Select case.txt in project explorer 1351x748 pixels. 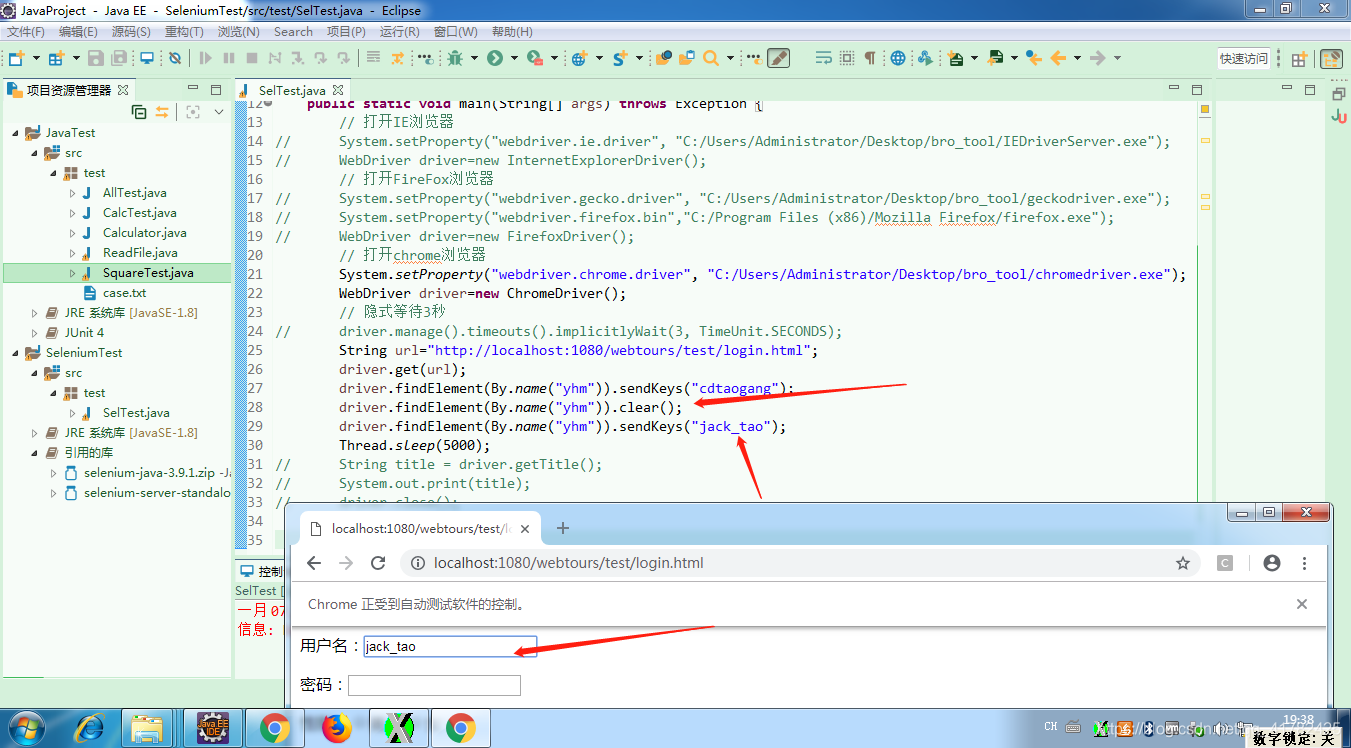point(124,293)
